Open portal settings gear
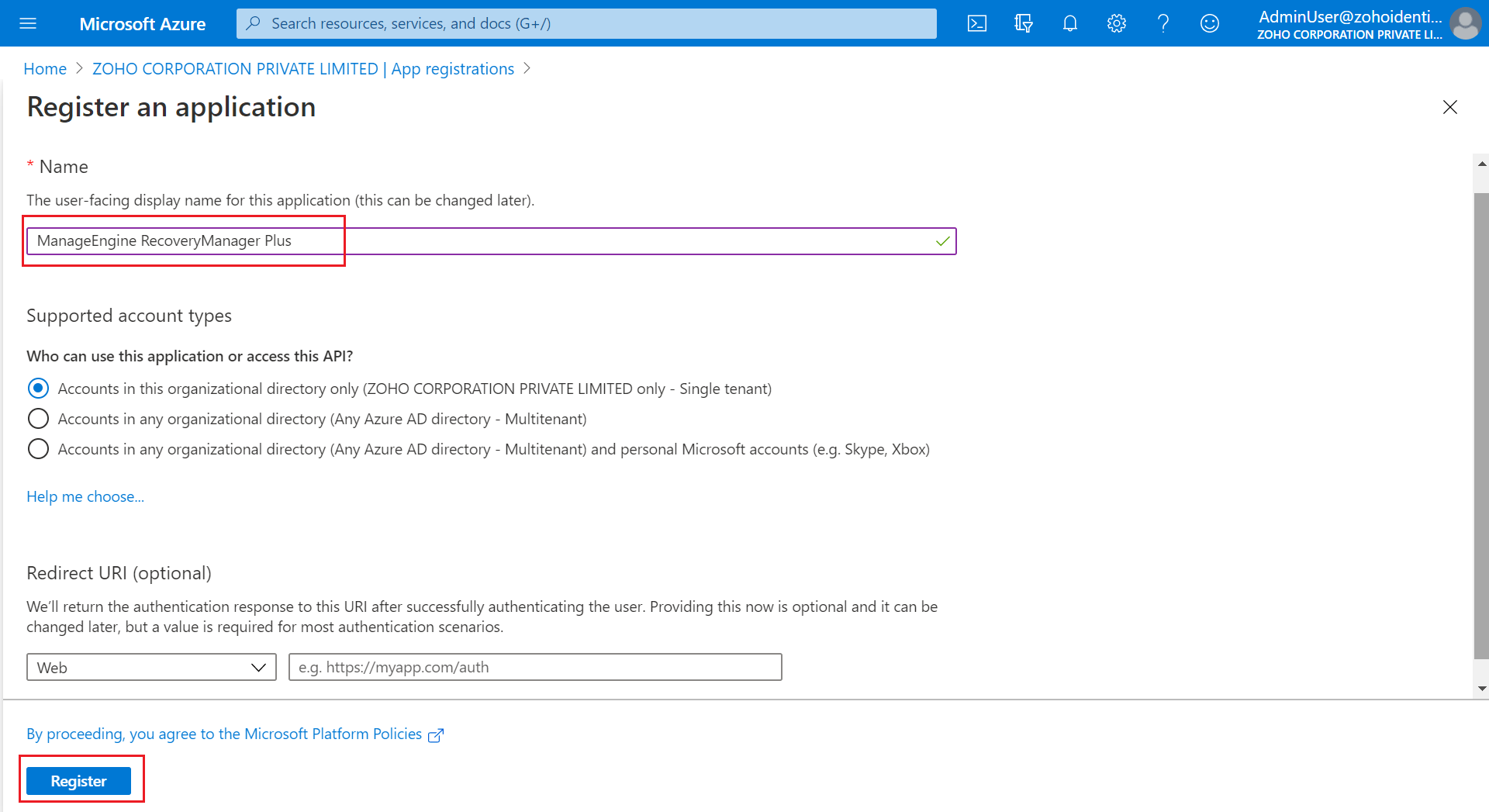1489x812 pixels. 1117,23
